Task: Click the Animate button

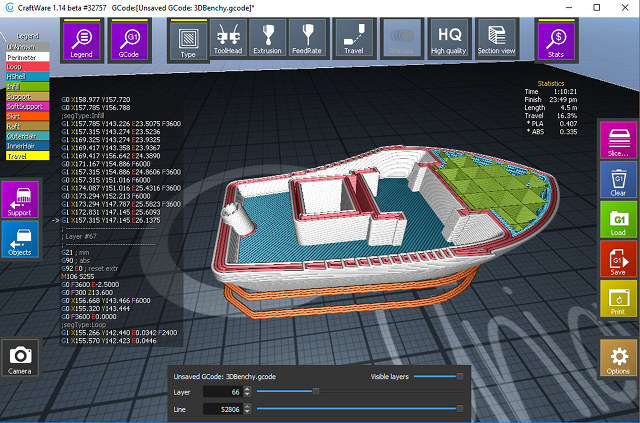Action: point(402,39)
